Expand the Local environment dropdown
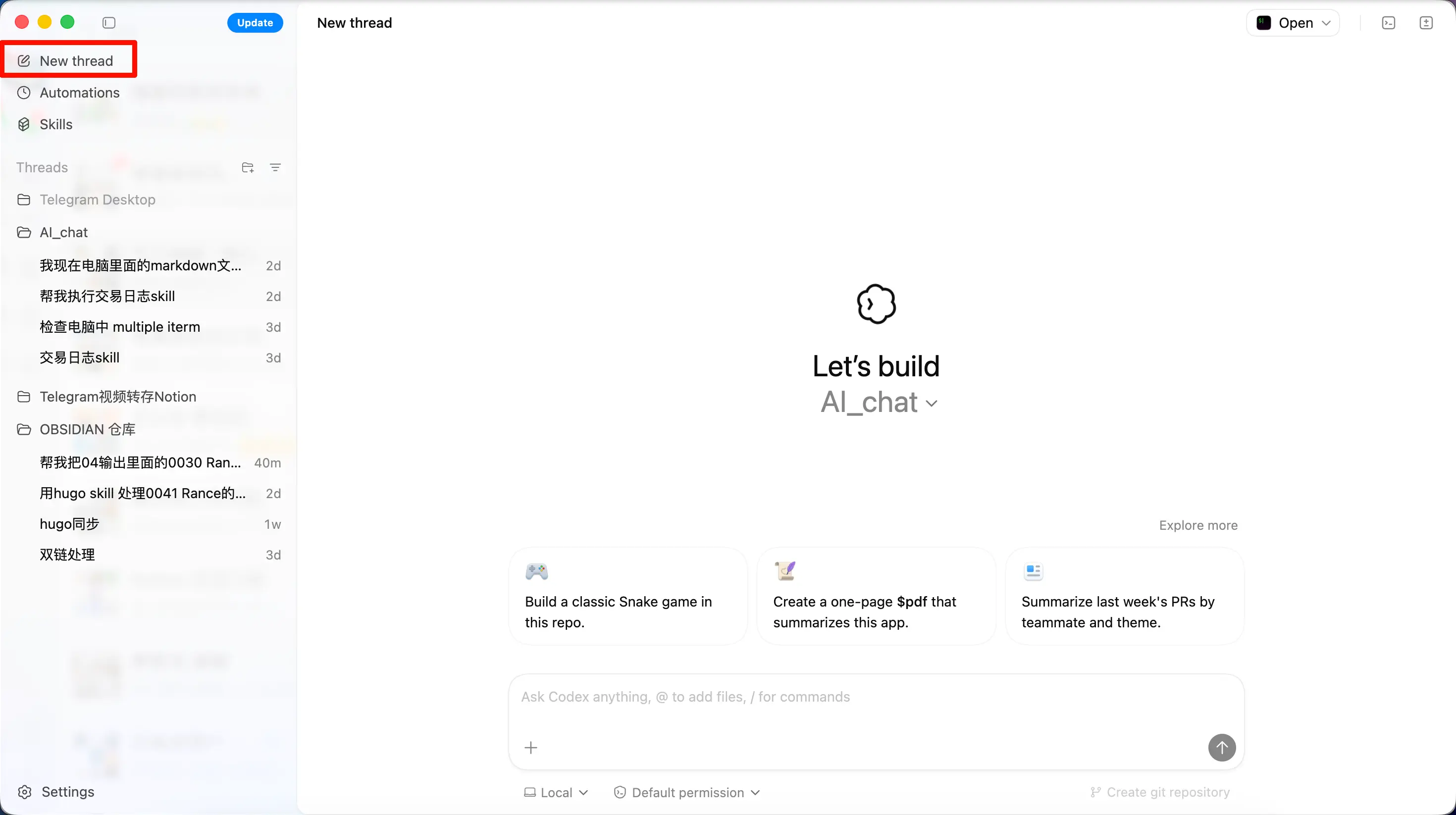The height and width of the screenshot is (815, 1456). tap(556, 792)
